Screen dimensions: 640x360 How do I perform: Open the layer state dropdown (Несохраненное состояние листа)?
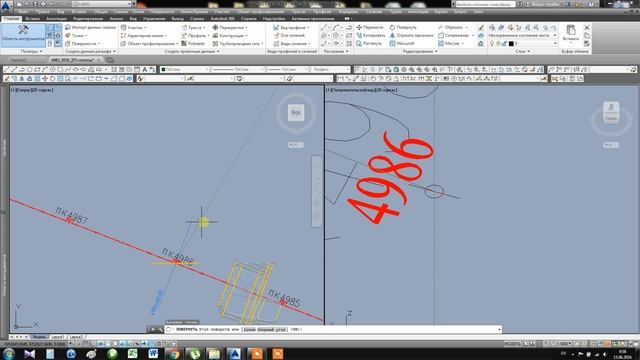[x=522, y=36]
